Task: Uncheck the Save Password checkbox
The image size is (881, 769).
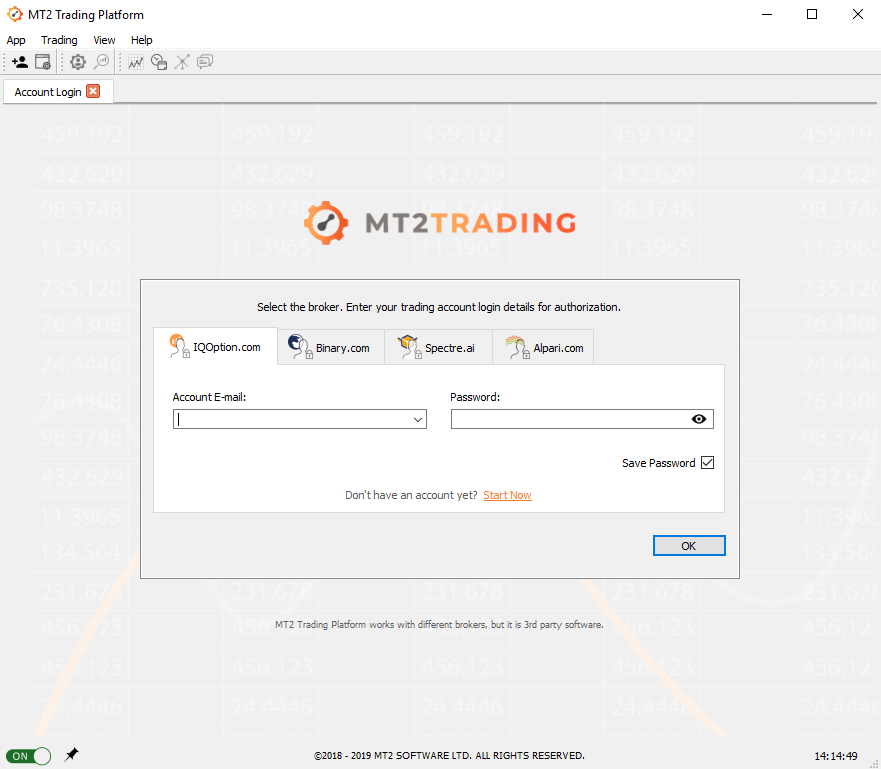Action: [x=707, y=462]
